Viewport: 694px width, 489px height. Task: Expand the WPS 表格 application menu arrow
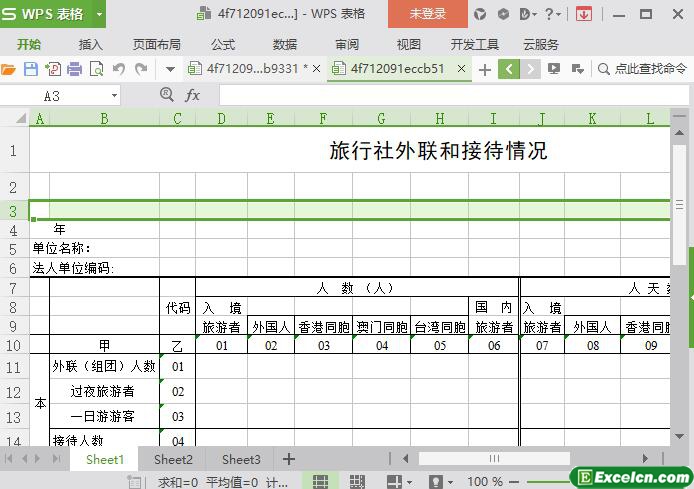pos(99,14)
